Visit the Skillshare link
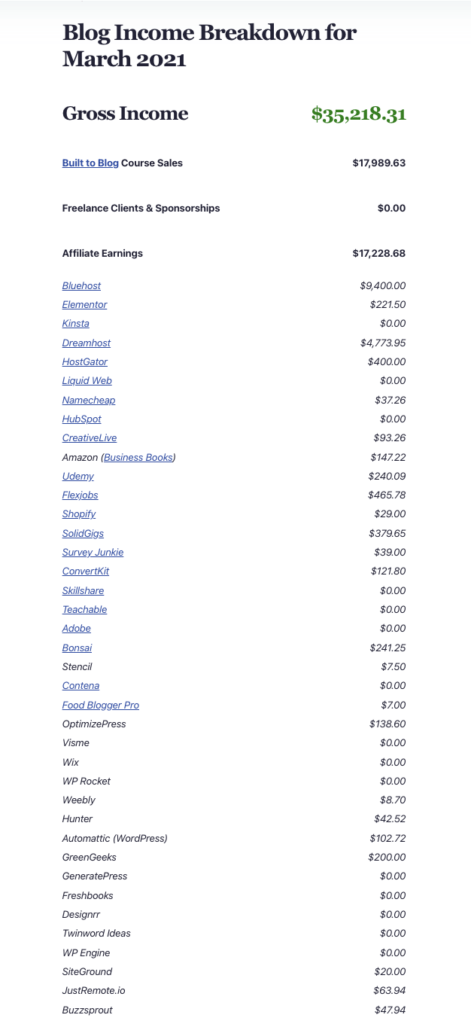Image resolution: width=471 pixels, height=1024 pixels. pyautogui.click(x=83, y=590)
